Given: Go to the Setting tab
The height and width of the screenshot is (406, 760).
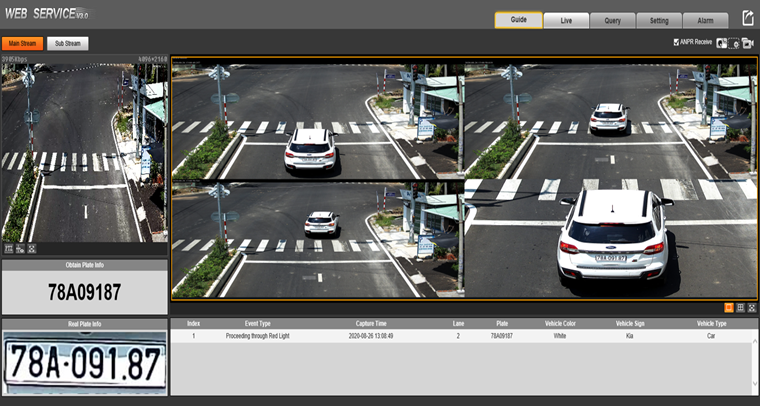Looking at the screenshot, I should [659, 20].
